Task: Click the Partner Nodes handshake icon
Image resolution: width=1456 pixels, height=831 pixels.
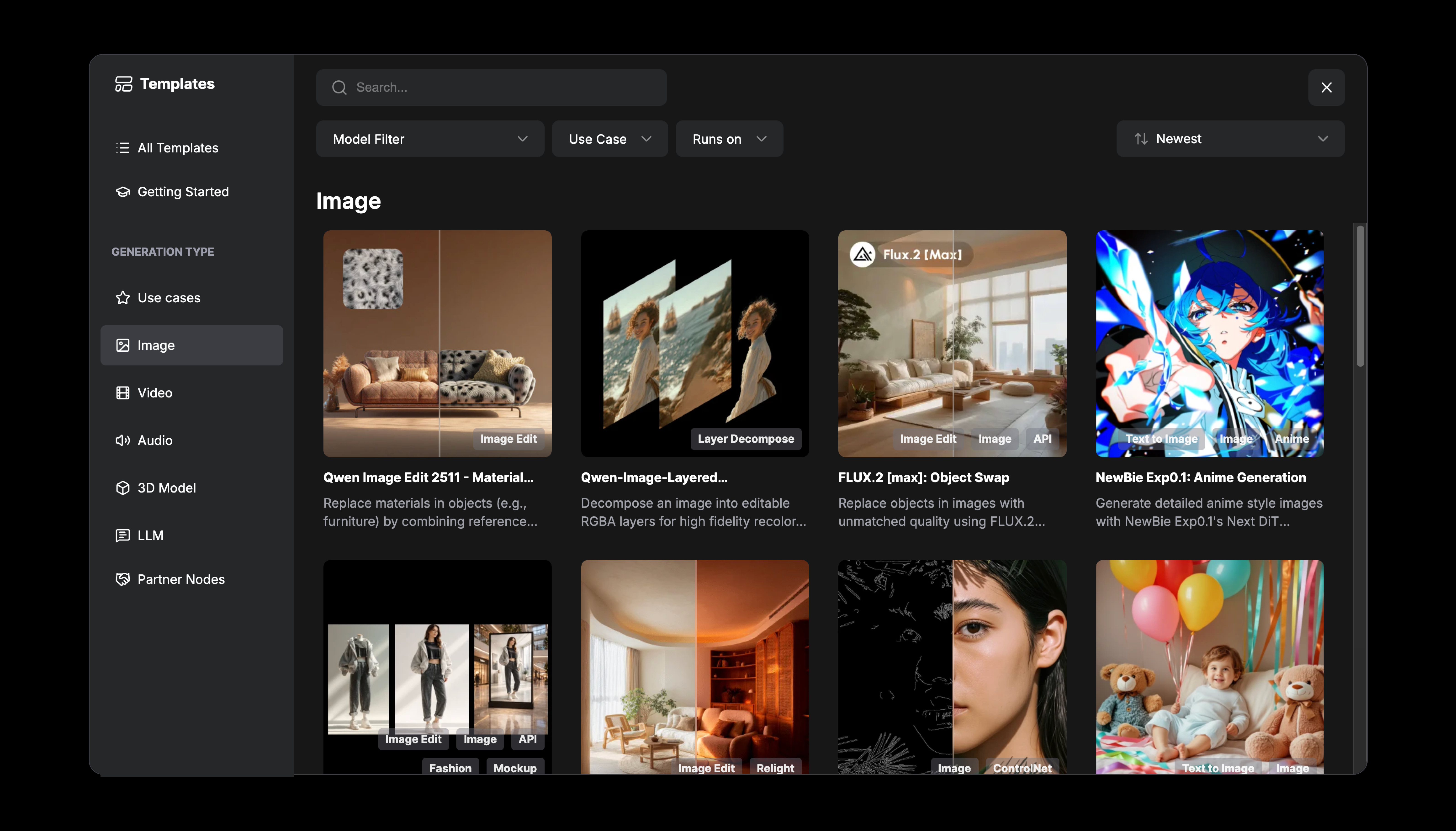Action: [123, 579]
